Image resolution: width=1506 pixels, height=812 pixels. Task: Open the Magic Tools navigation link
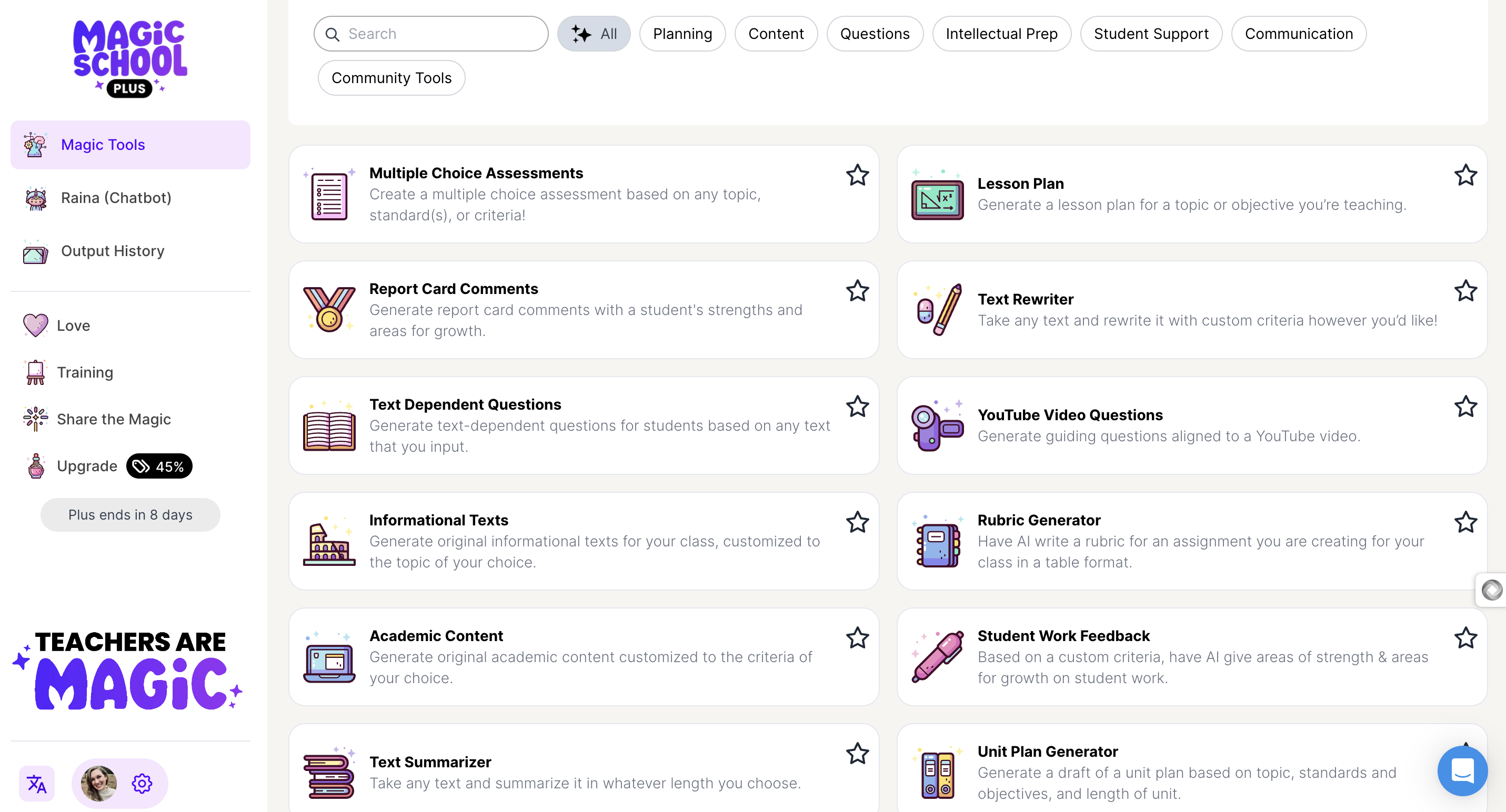(x=103, y=144)
